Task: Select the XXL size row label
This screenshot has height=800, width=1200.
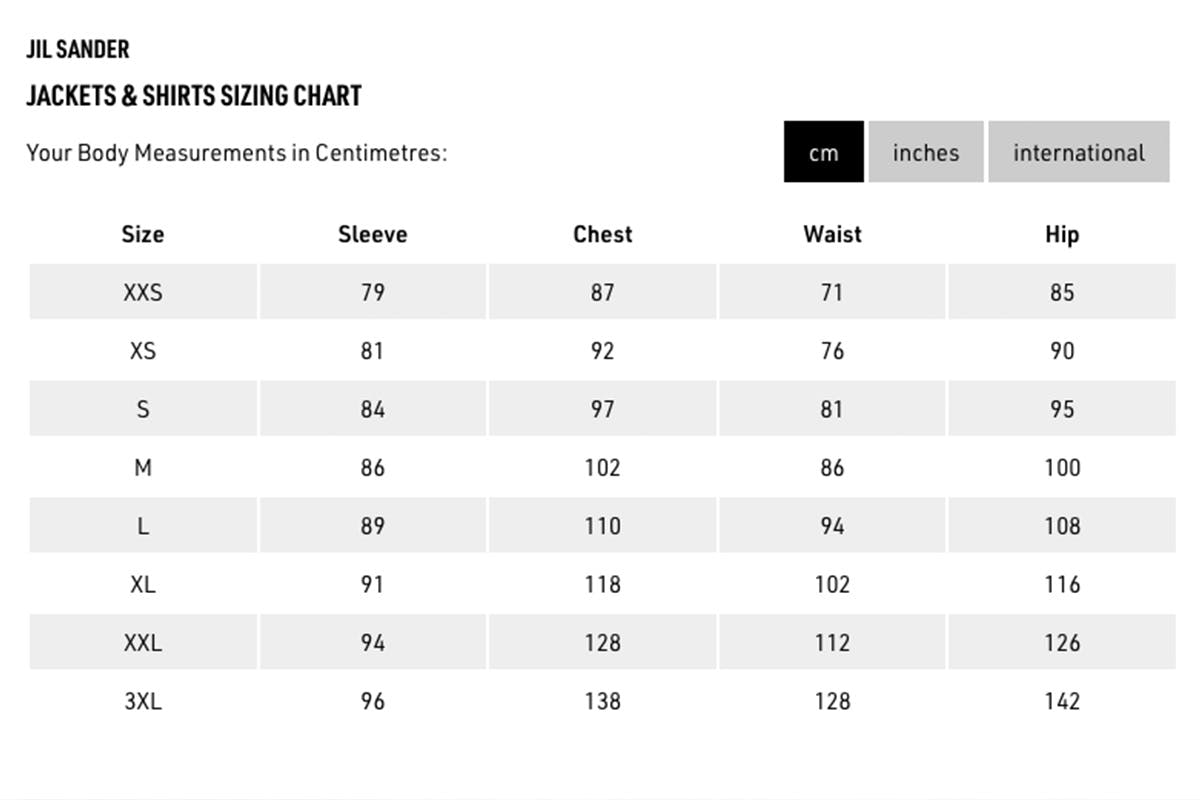Action: [143, 642]
